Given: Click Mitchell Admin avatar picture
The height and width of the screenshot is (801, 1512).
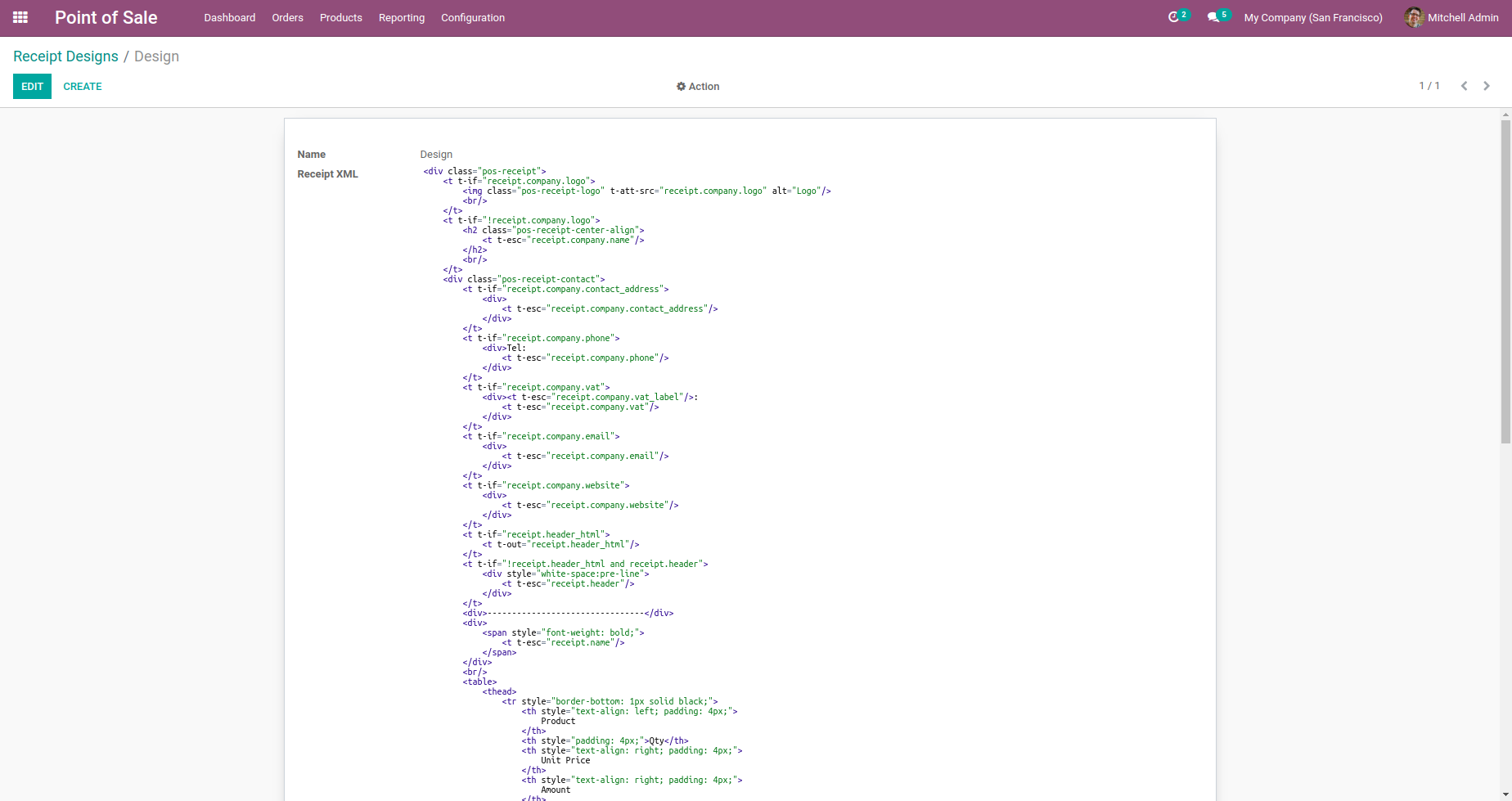Looking at the screenshot, I should click(x=1414, y=17).
